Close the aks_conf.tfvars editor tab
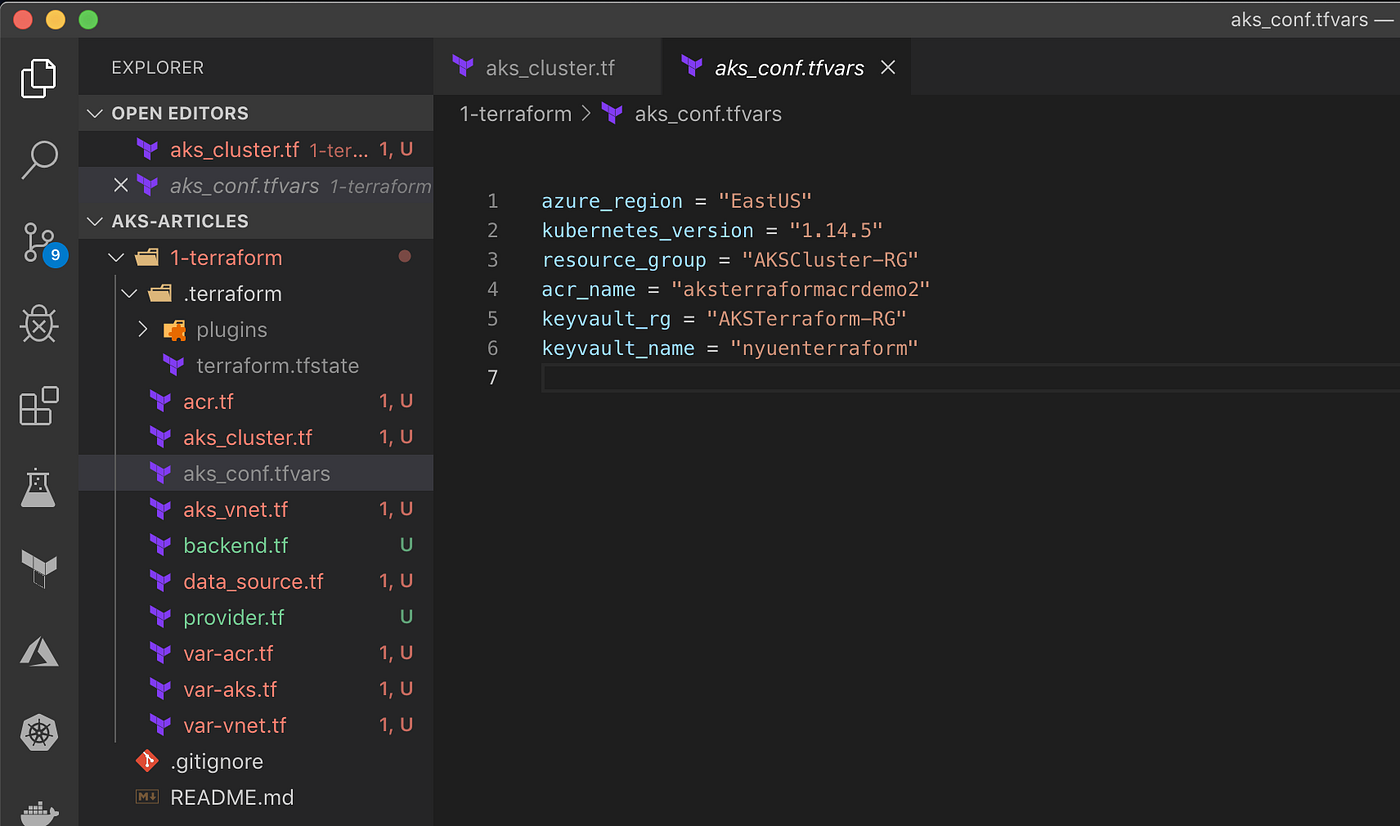This screenshot has height=826, width=1400. tap(887, 68)
